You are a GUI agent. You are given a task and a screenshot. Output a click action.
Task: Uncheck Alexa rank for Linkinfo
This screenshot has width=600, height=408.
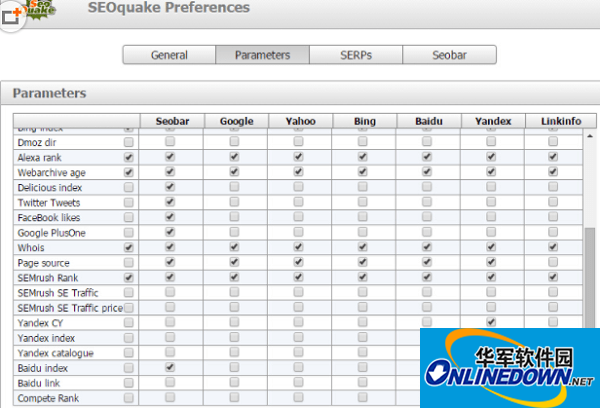coord(553,157)
